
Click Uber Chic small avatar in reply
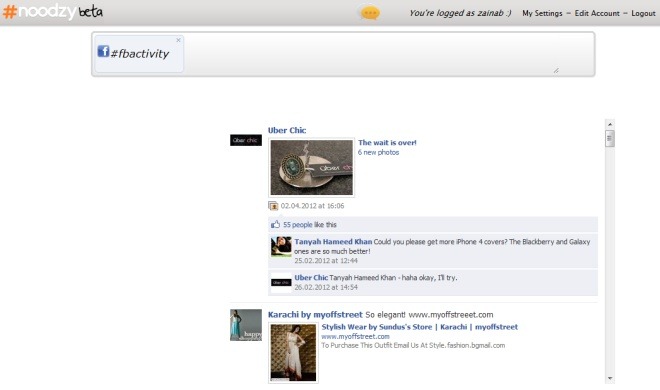[281, 283]
